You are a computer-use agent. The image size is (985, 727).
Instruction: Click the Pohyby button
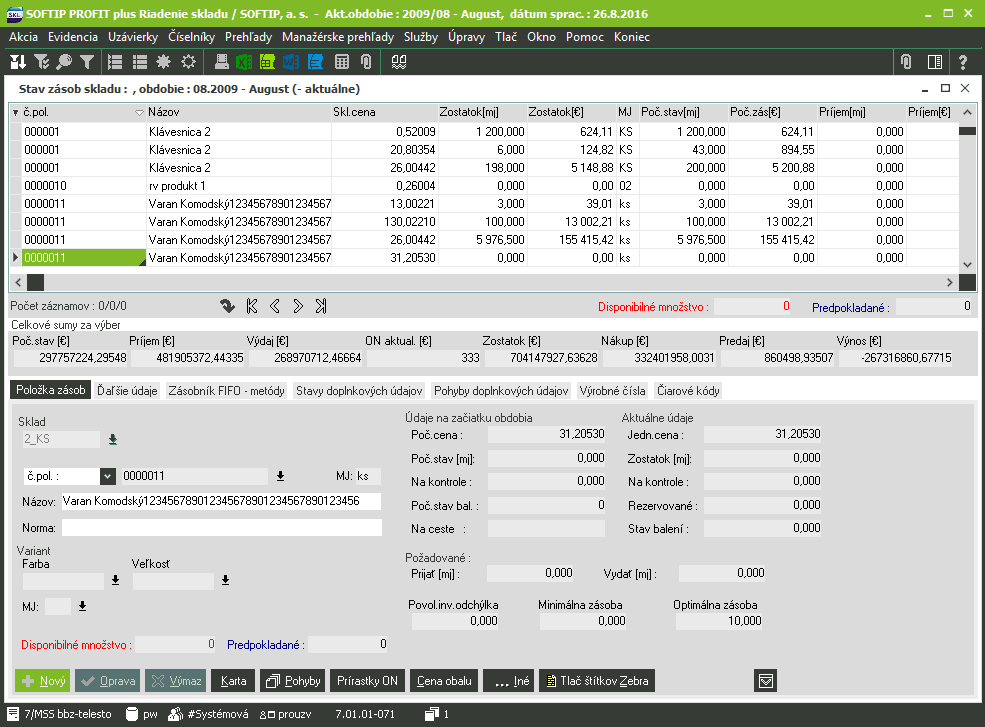click(293, 681)
